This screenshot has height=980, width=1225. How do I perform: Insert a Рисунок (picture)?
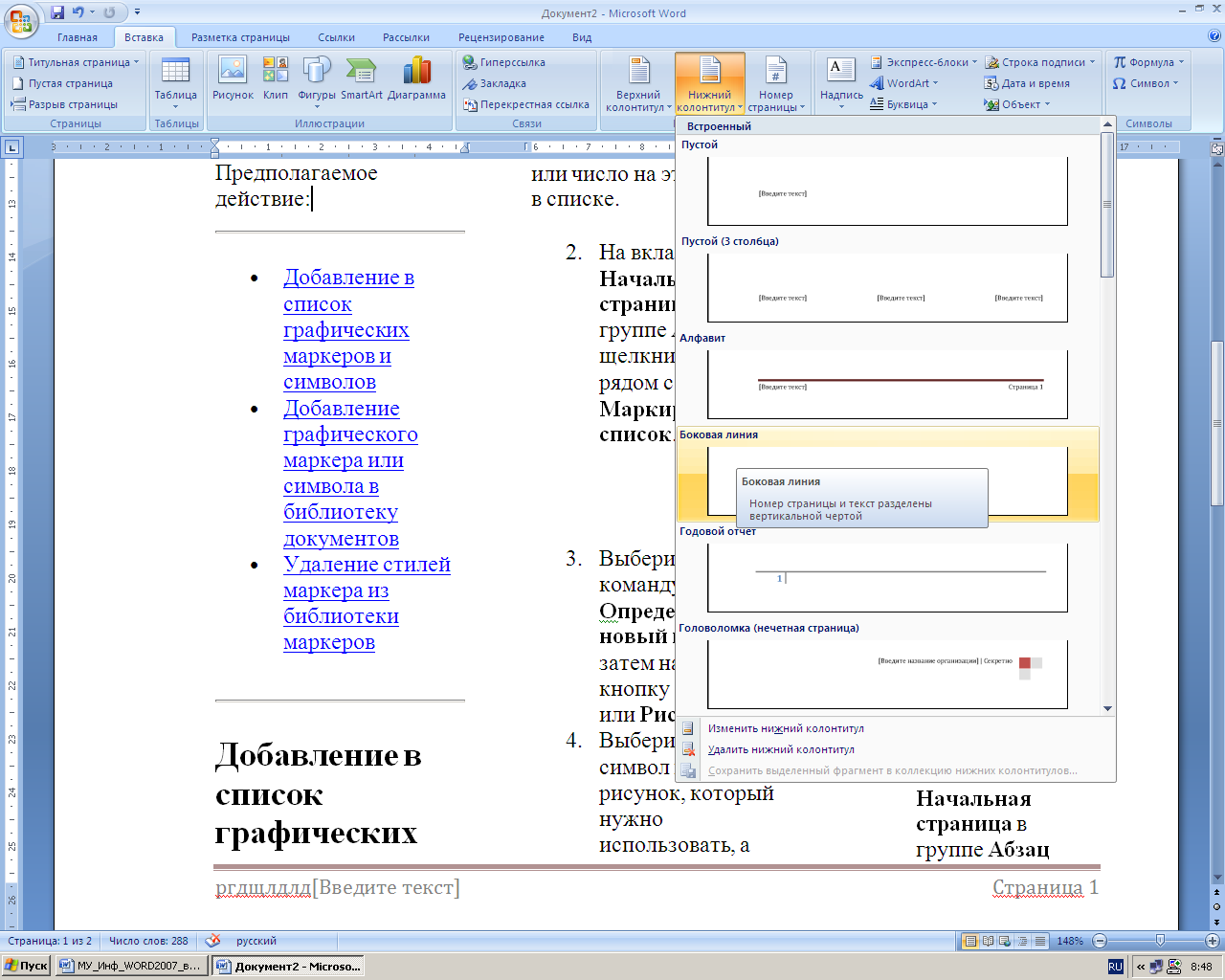(233, 78)
